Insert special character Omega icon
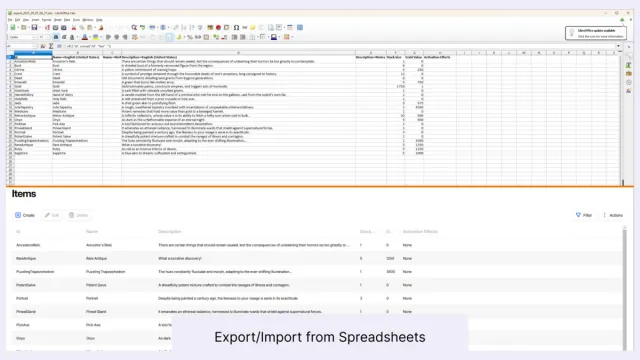 (x=236, y=27)
